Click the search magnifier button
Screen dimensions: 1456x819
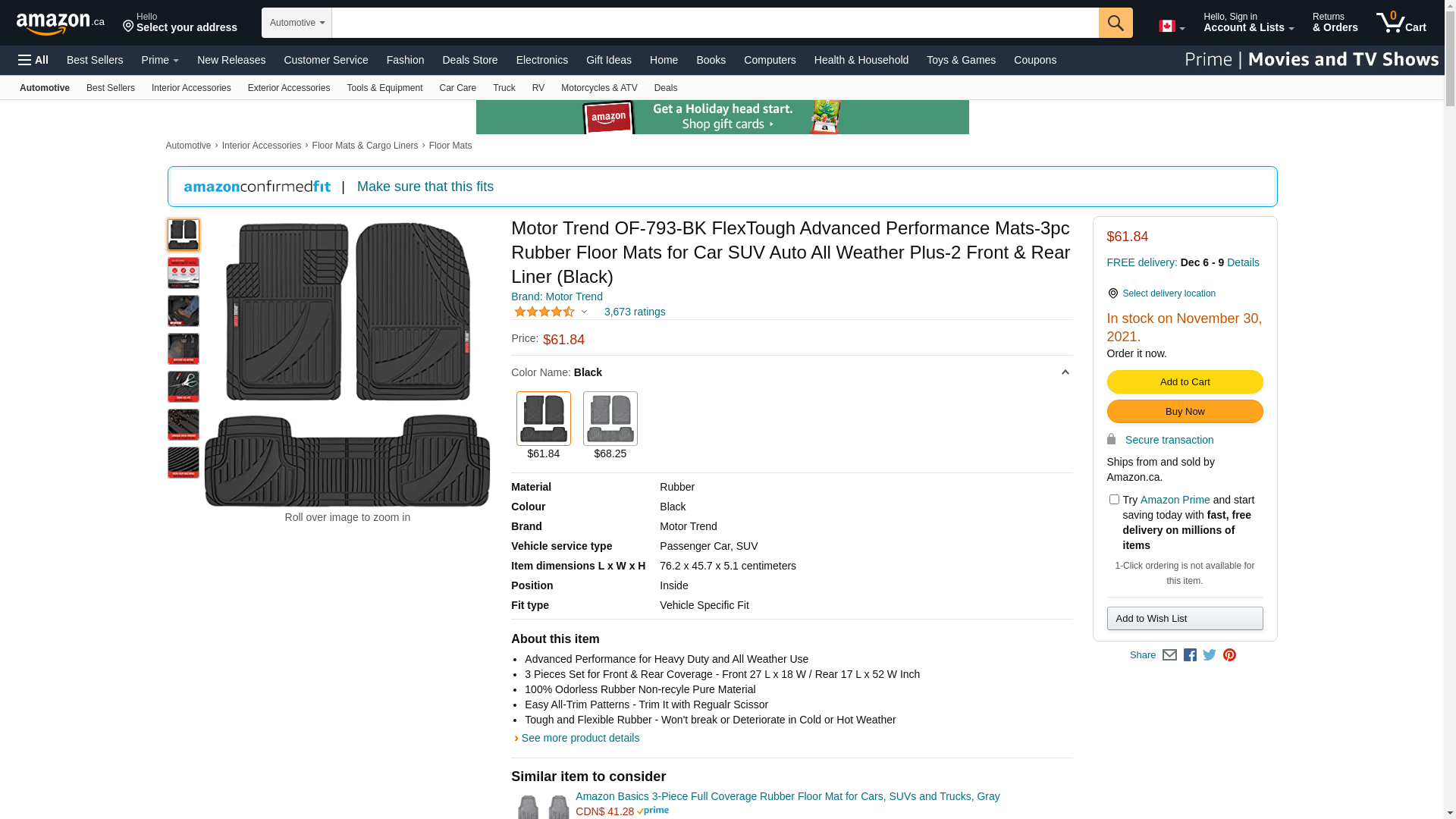[1115, 23]
